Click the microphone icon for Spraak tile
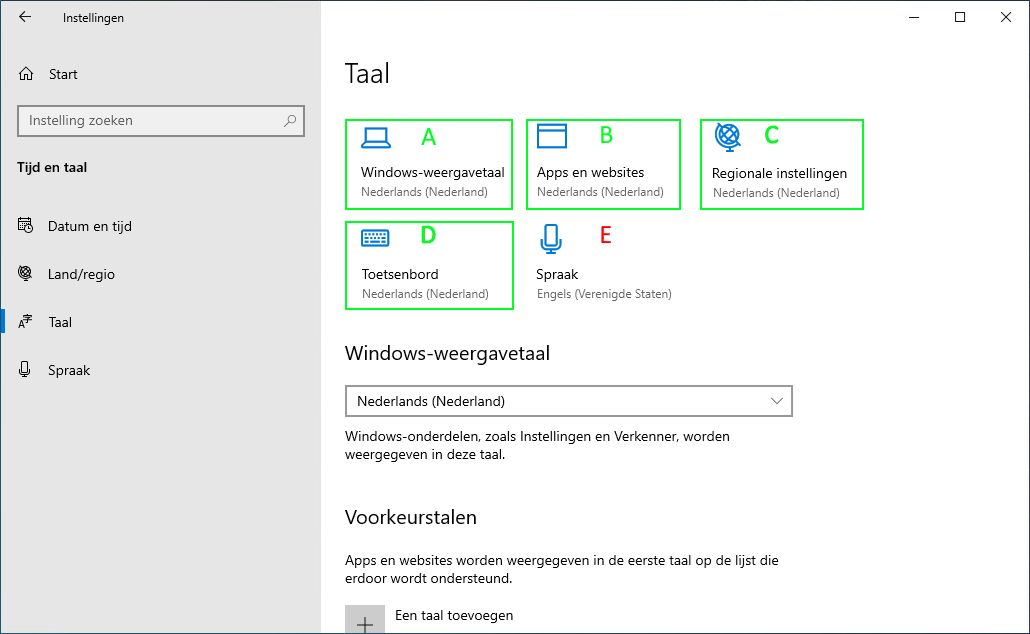Image resolution: width=1030 pixels, height=634 pixels. 551,238
